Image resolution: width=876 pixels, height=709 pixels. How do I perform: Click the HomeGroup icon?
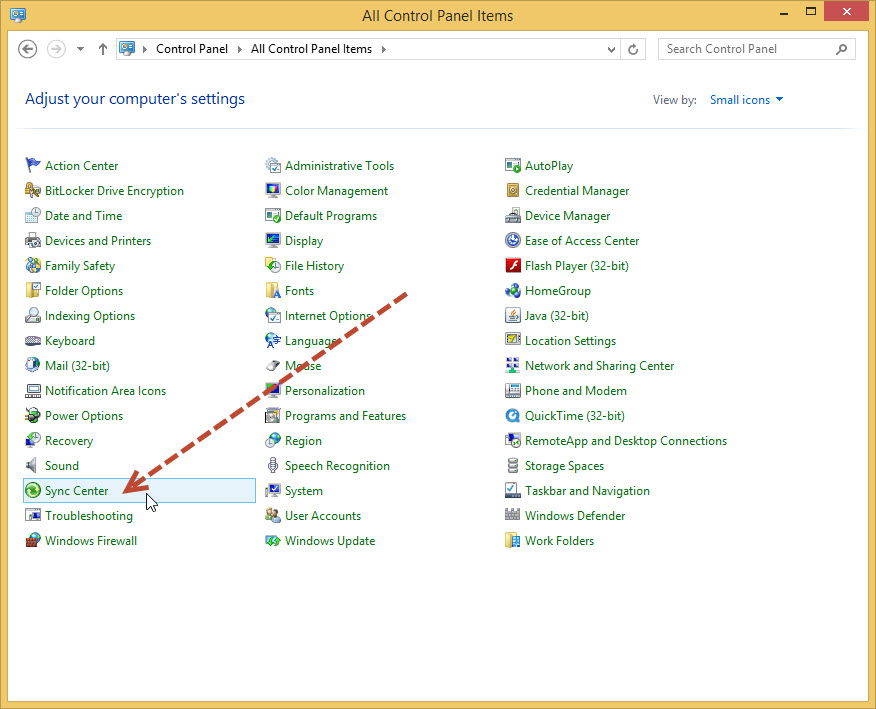click(x=513, y=291)
